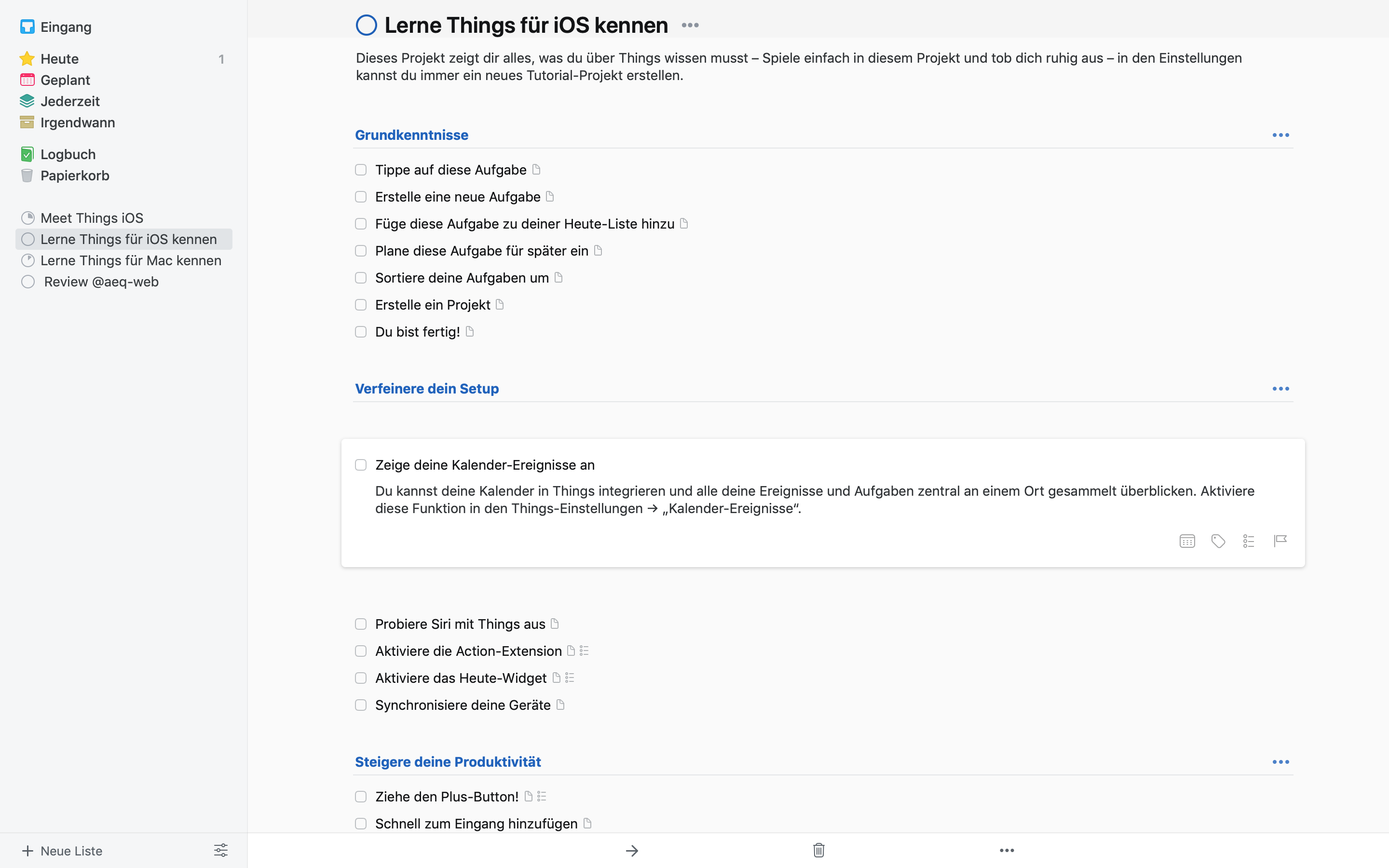Click note icon next to Du bist fertig!
The image size is (1389, 868).
[x=469, y=331]
